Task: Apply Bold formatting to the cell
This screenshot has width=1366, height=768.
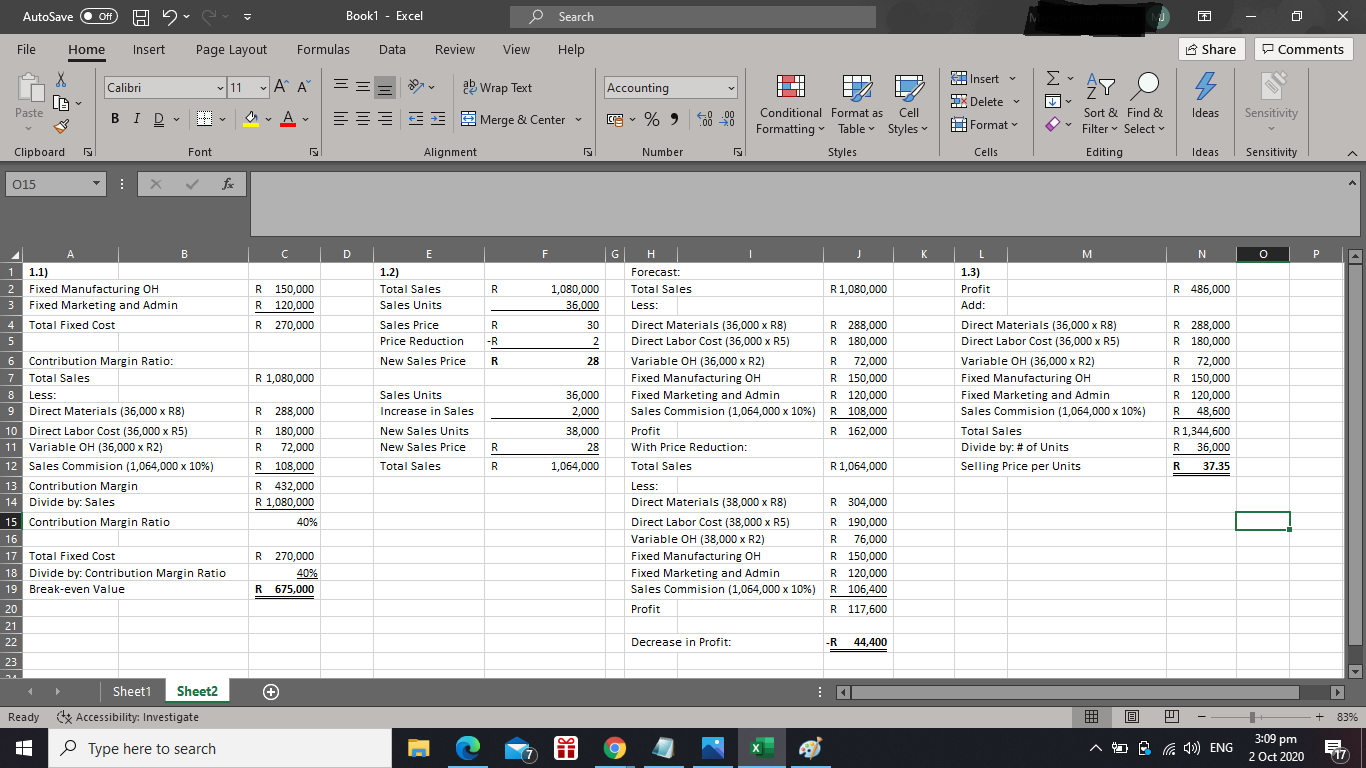Action: (x=114, y=120)
